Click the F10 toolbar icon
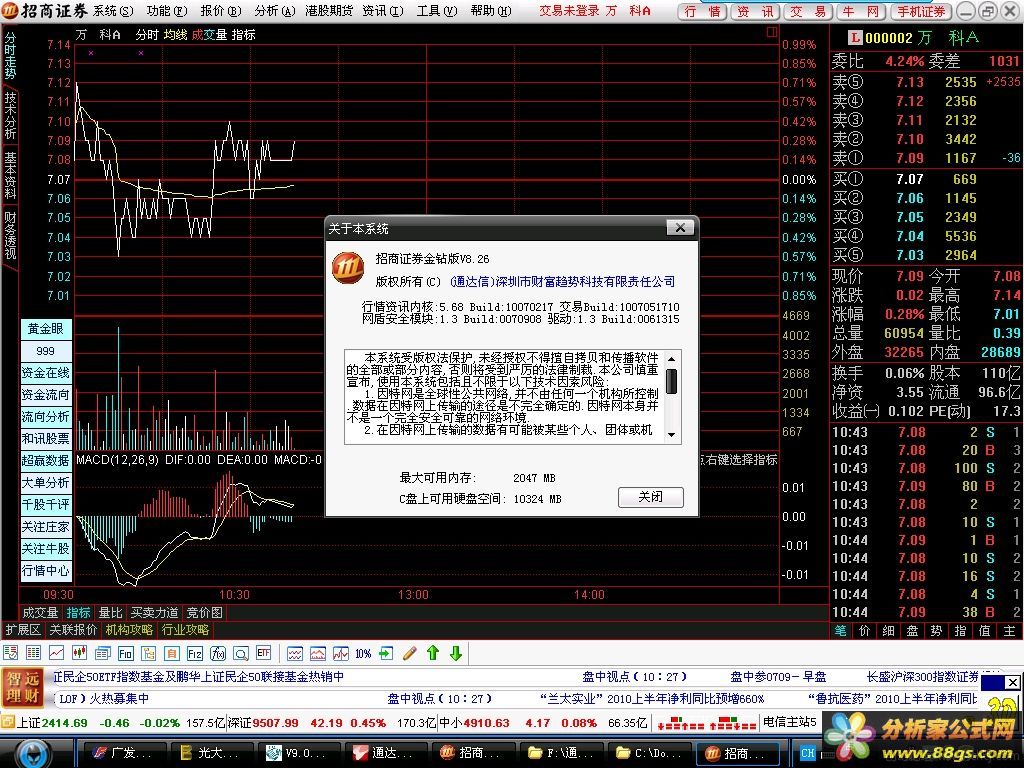Image resolution: width=1024 pixels, height=768 pixels. [x=125, y=652]
